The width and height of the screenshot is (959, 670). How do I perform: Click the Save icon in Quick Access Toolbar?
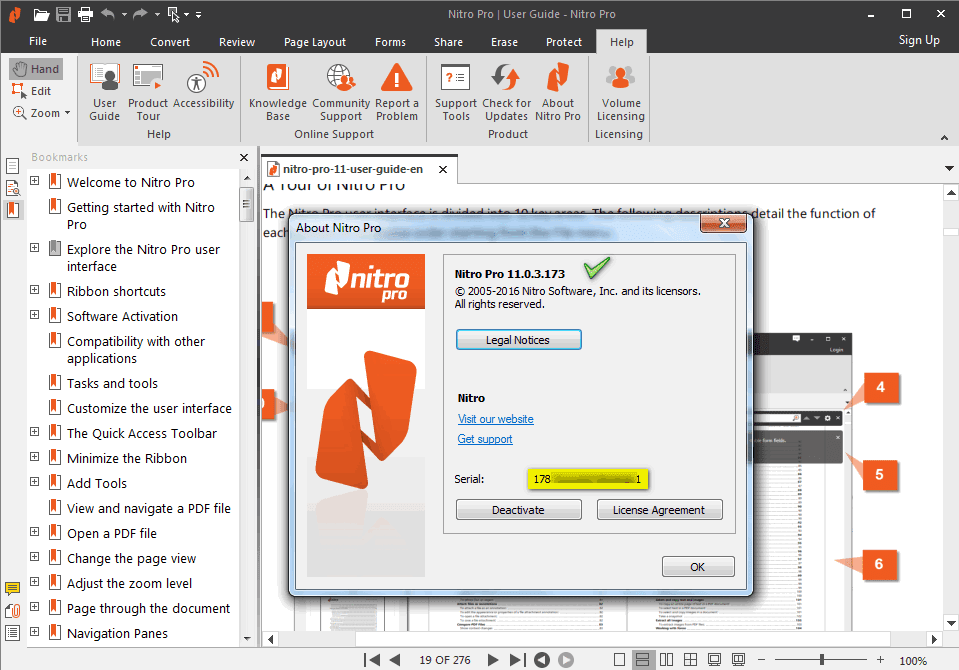(x=63, y=14)
